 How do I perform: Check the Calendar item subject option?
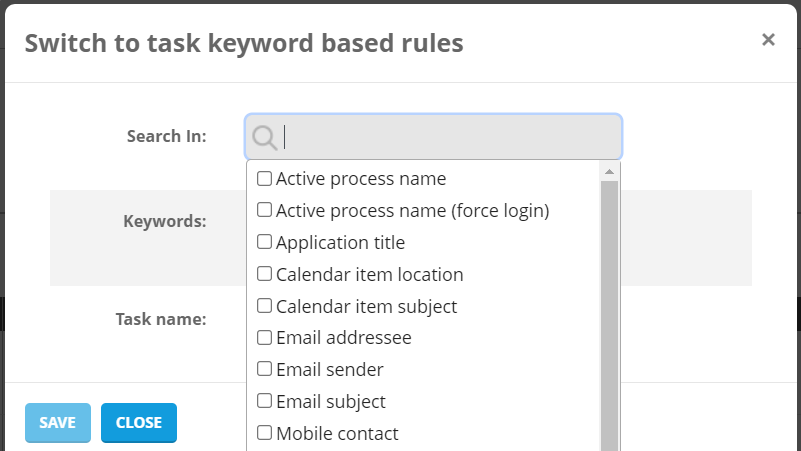(x=265, y=306)
